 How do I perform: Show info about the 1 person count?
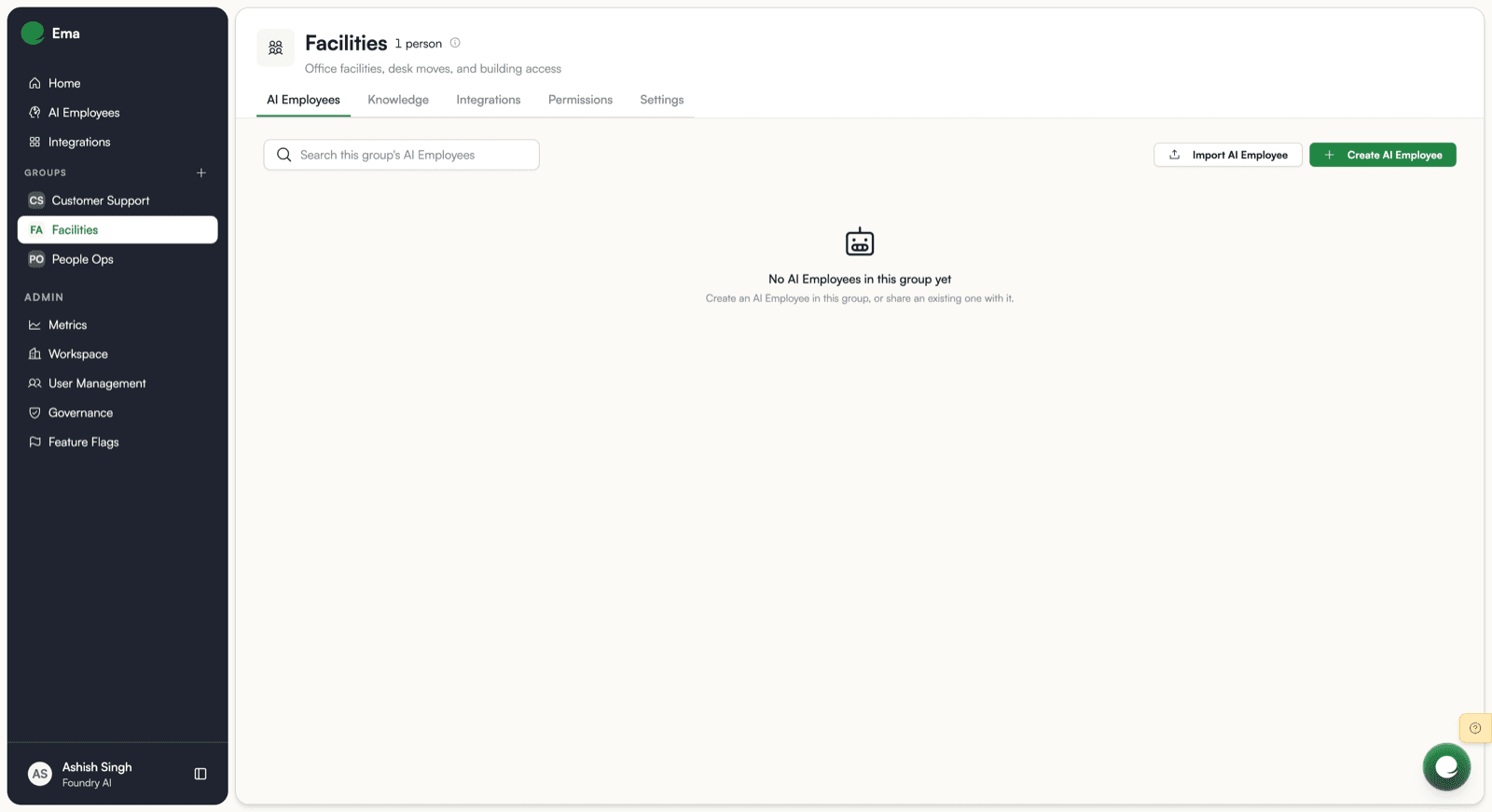(x=455, y=43)
